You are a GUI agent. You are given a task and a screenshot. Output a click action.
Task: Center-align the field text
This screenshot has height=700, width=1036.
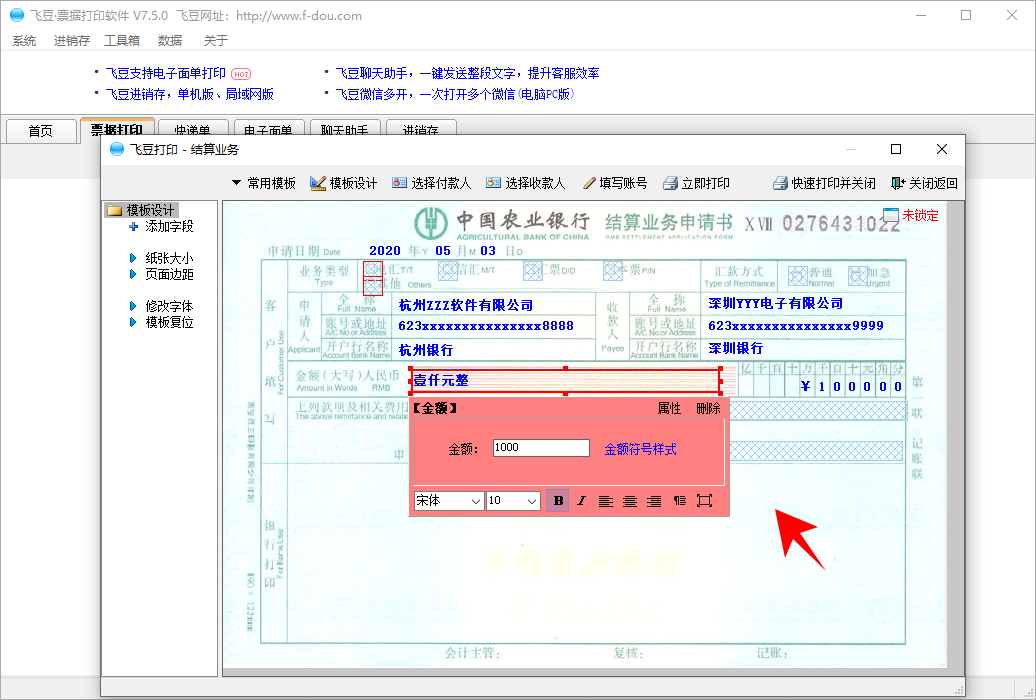(630, 501)
